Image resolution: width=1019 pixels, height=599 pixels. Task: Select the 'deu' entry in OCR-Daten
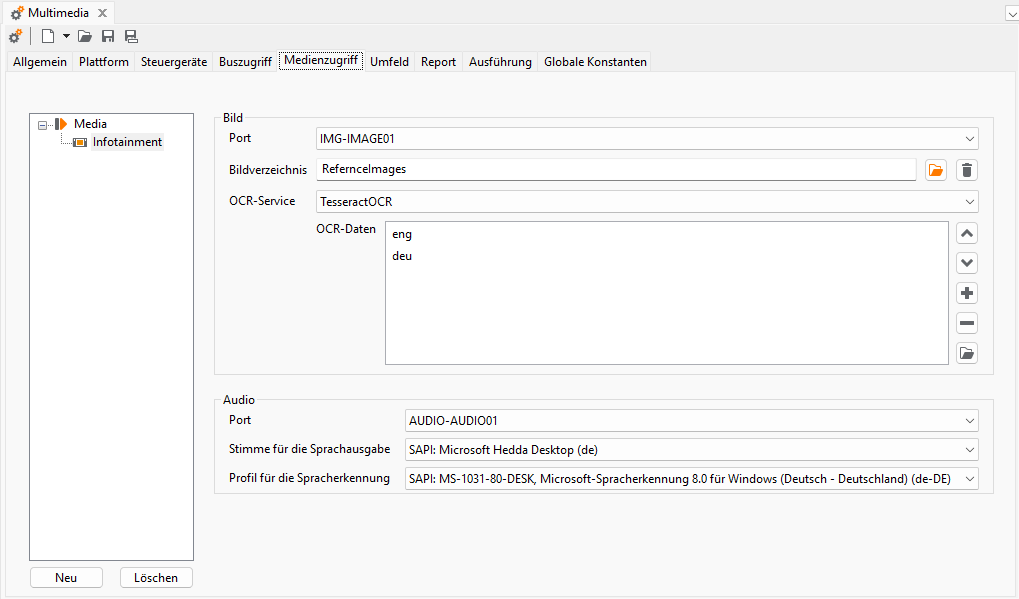click(x=402, y=256)
